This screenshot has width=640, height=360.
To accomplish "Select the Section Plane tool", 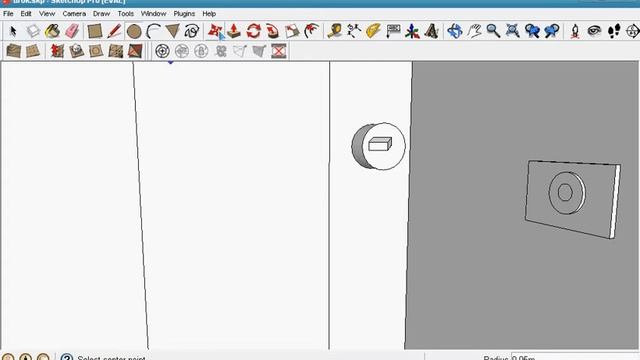I will (633, 31).
